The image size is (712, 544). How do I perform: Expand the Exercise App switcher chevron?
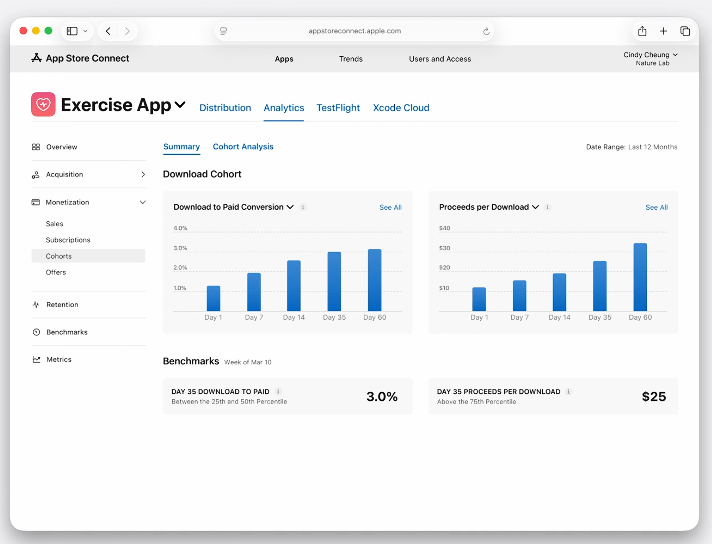click(x=180, y=105)
